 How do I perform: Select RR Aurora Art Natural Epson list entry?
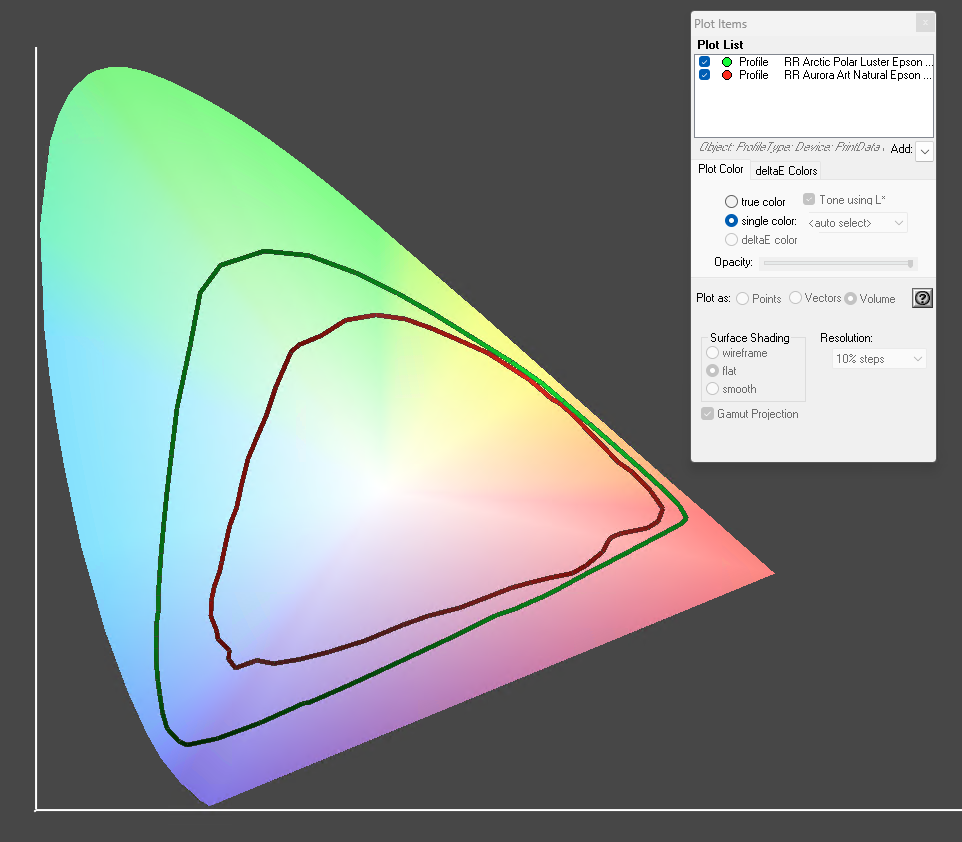[x=858, y=75]
